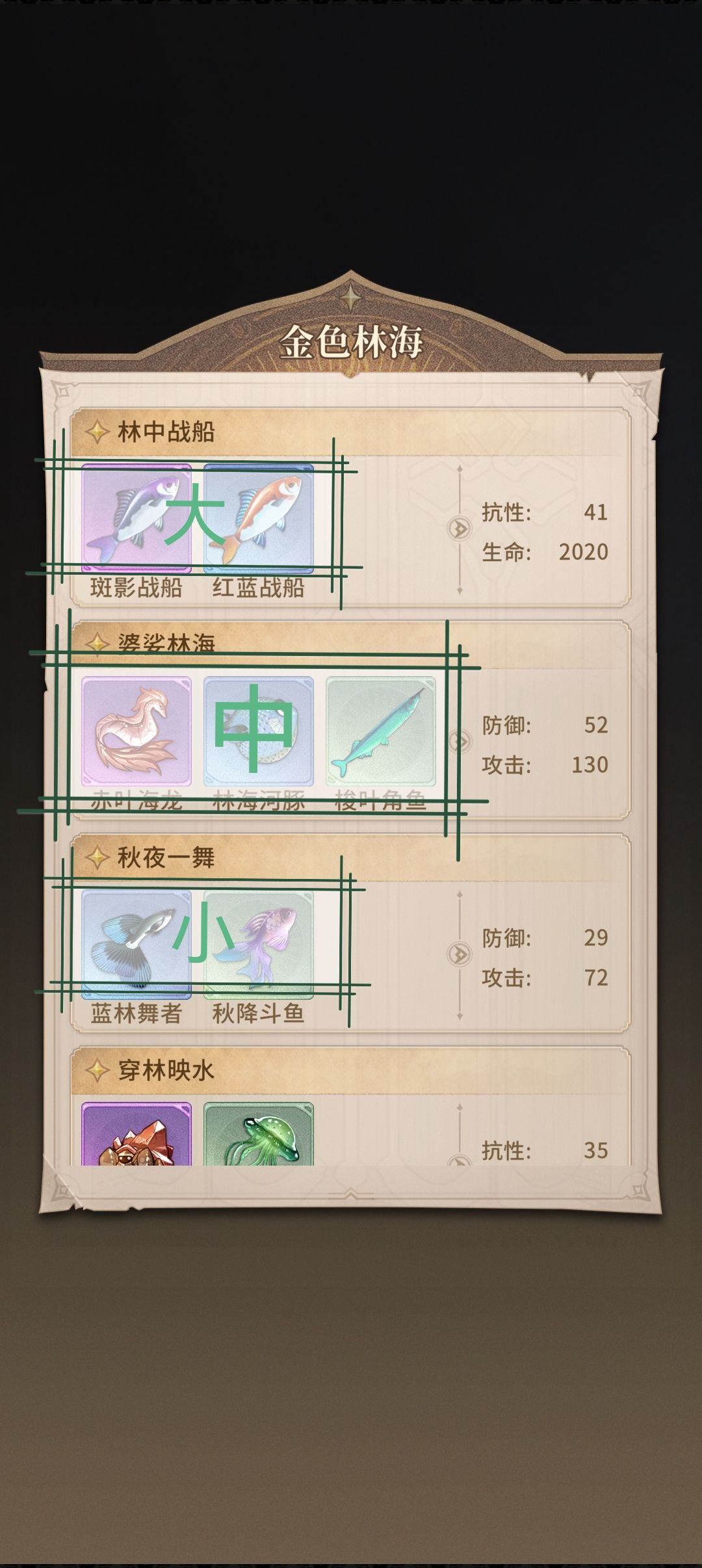Tap the 秋降斗鱼 betta fish icon
Screen dimensions: 702x1568
coord(259,945)
